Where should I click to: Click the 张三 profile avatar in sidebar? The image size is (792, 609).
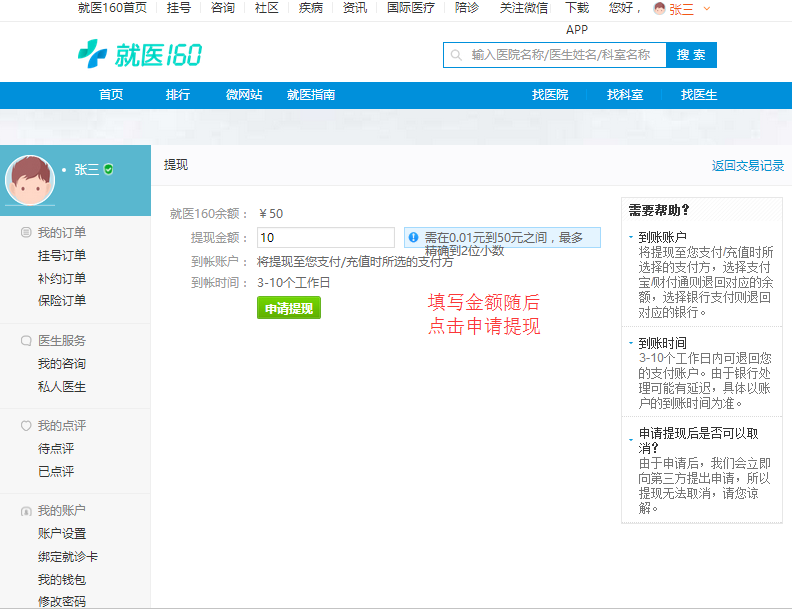point(30,180)
